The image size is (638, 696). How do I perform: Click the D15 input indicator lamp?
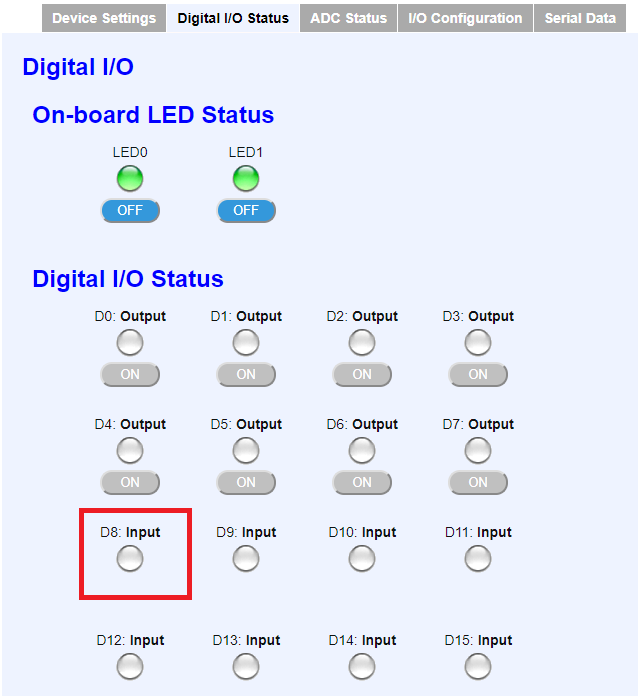(478, 666)
